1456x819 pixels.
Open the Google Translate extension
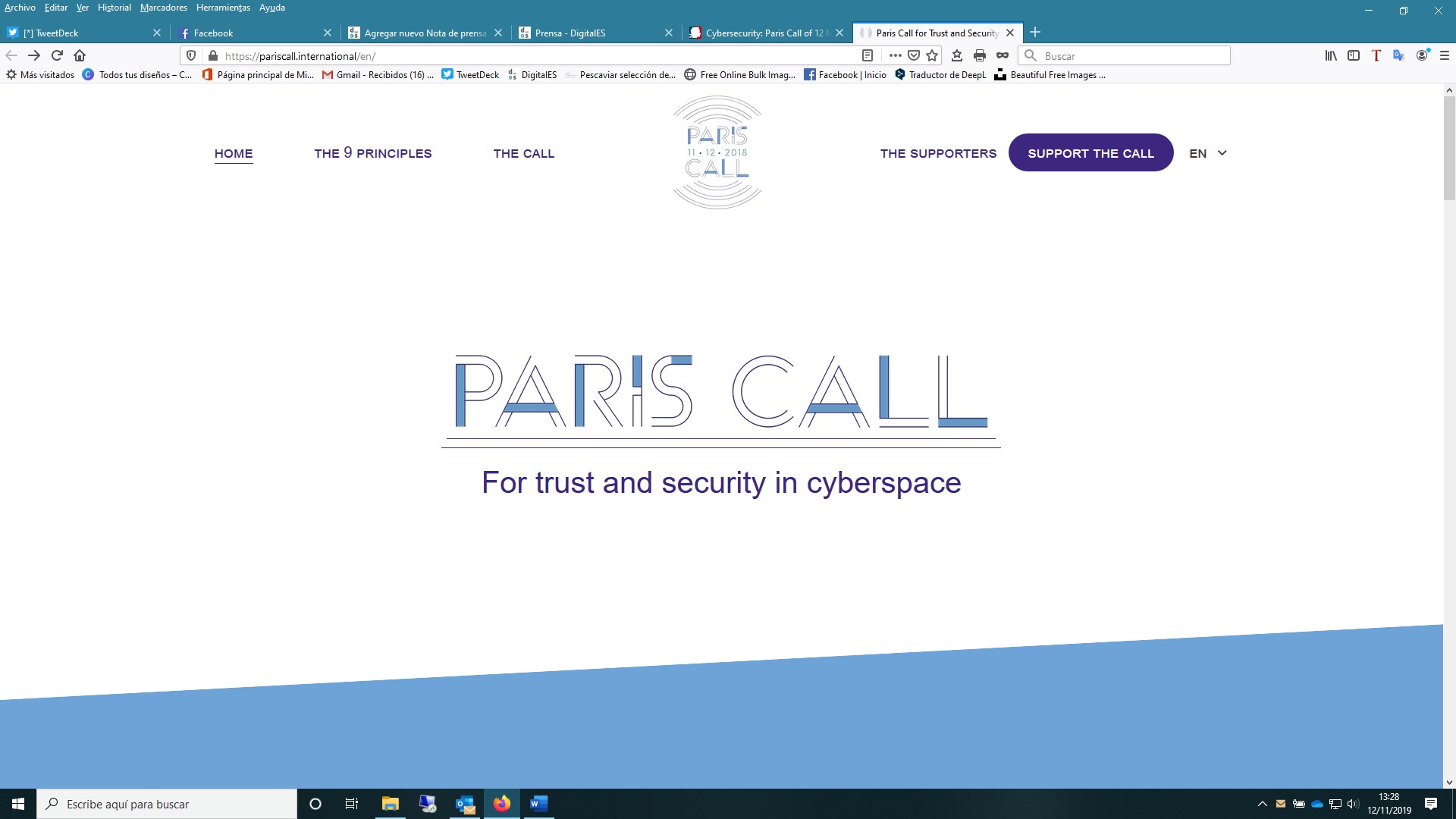(x=1399, y=55)
